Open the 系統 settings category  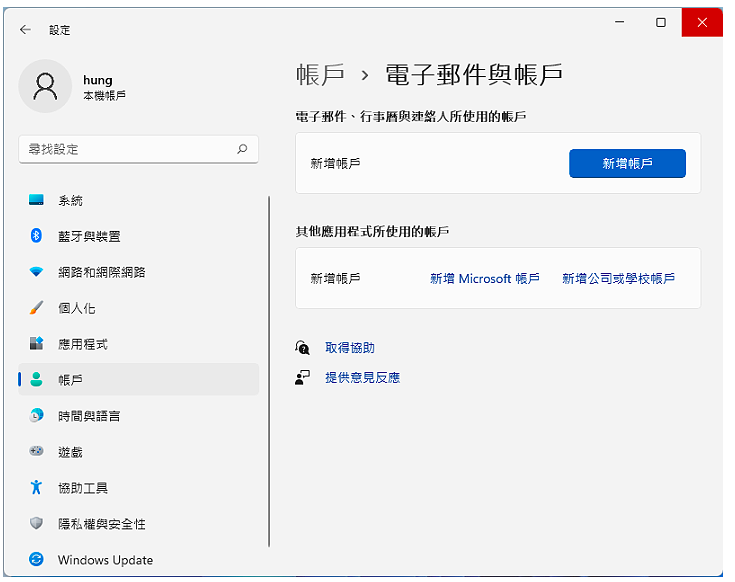(139, 200)
